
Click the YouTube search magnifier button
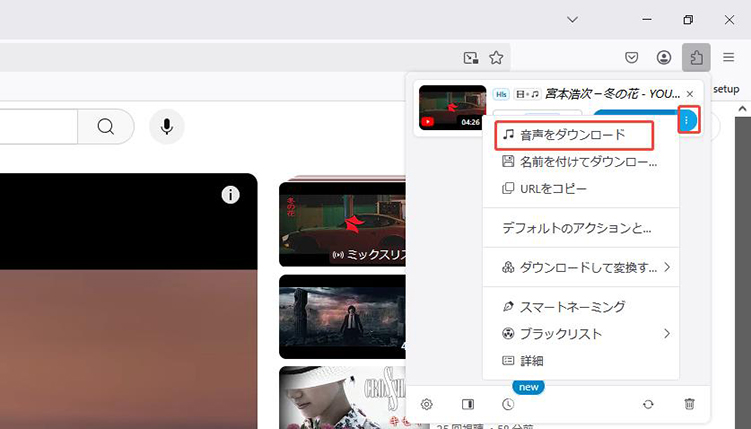pos(106,126)
